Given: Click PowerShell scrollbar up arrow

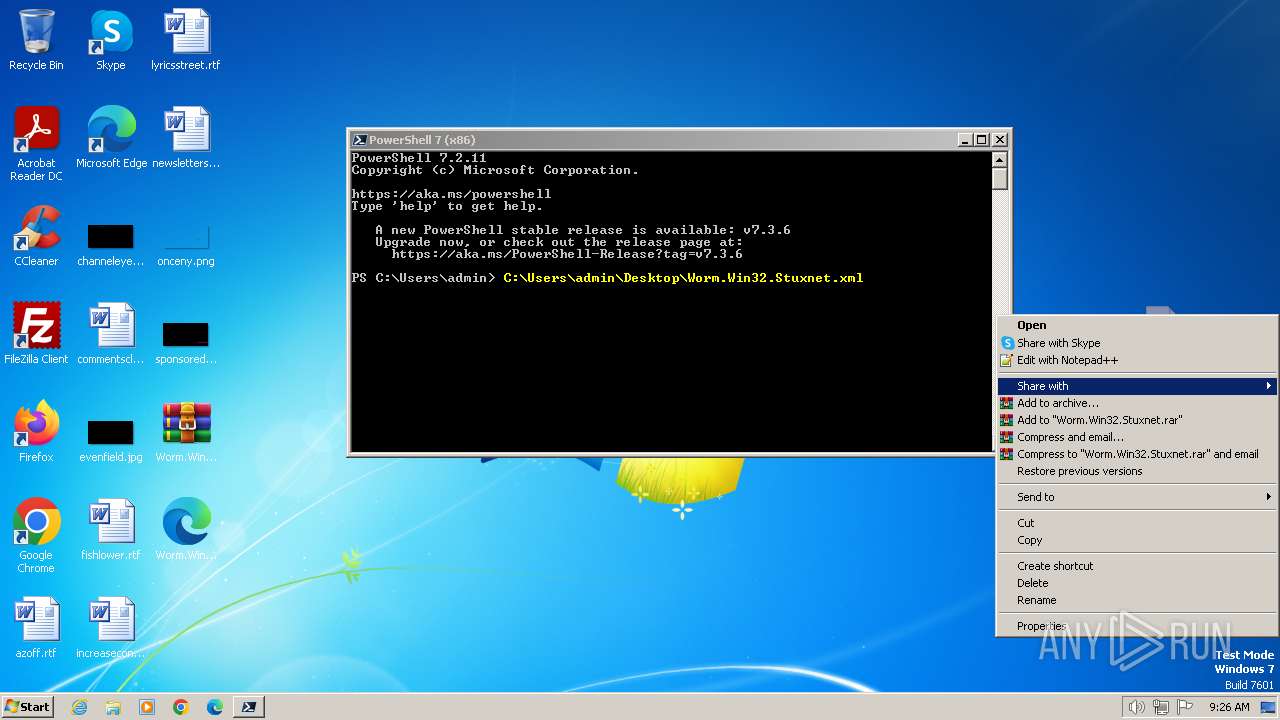Looking at the screenshot, I should pos(999,160).
